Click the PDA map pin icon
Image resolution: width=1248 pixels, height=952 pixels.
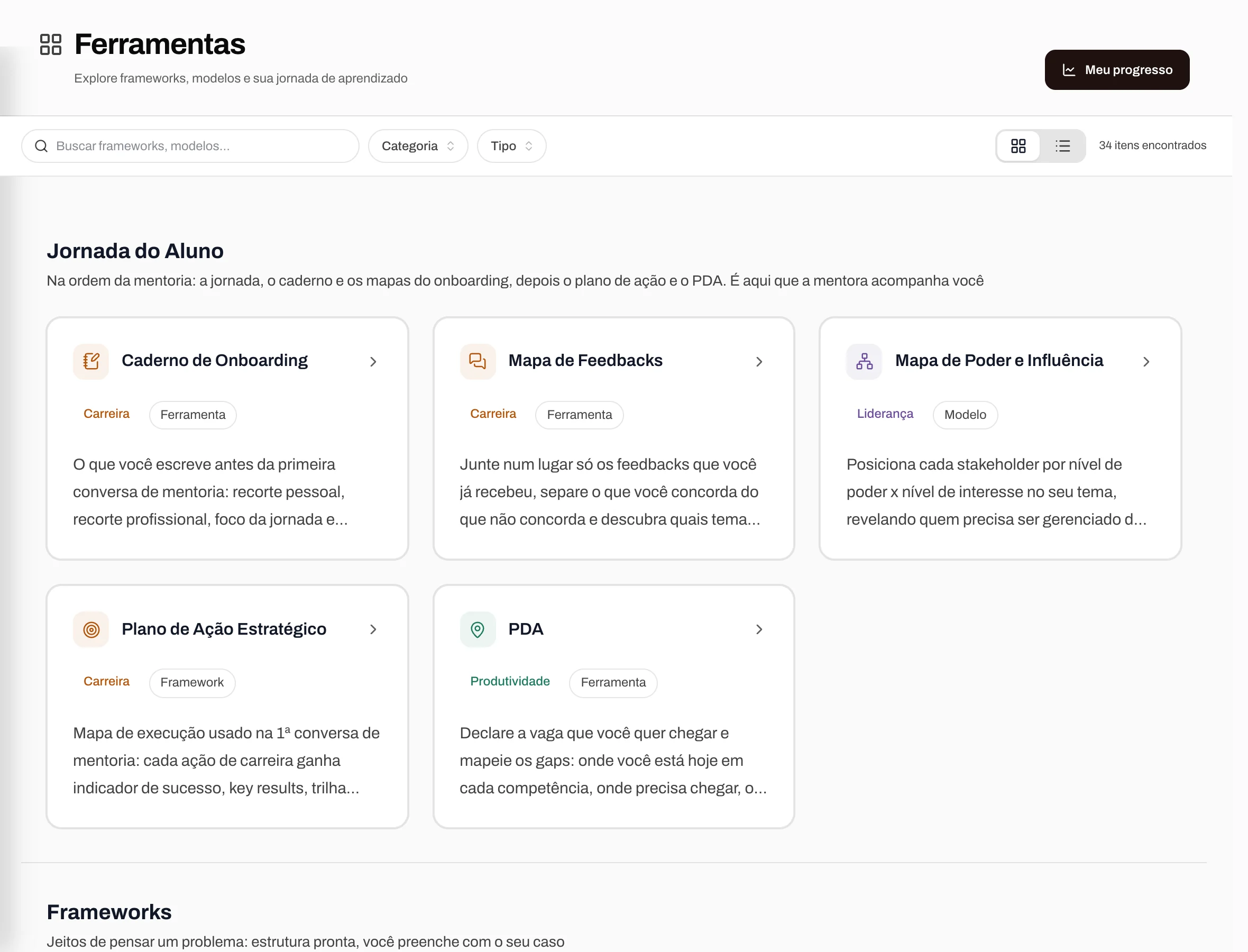pyautogui.click(x=478, y=629)
